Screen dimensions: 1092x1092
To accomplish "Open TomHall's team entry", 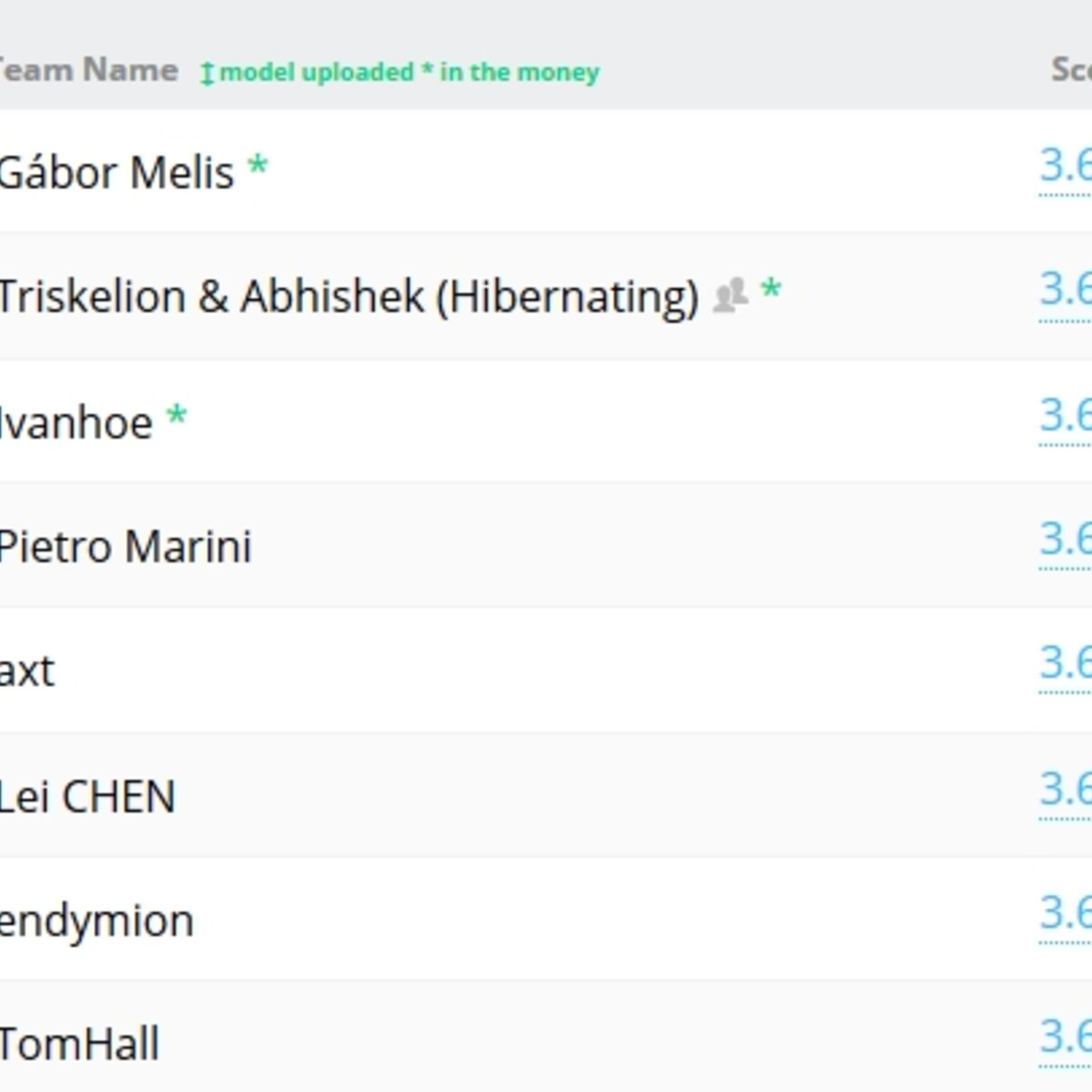I will (x=79, y=1044).
